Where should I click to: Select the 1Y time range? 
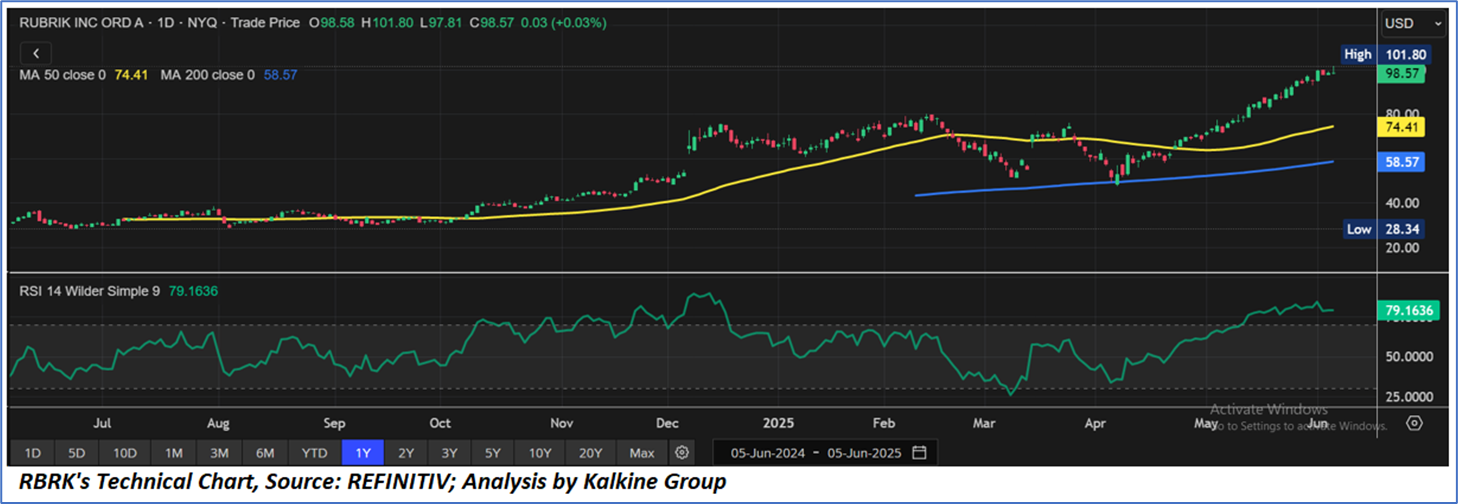361,453
